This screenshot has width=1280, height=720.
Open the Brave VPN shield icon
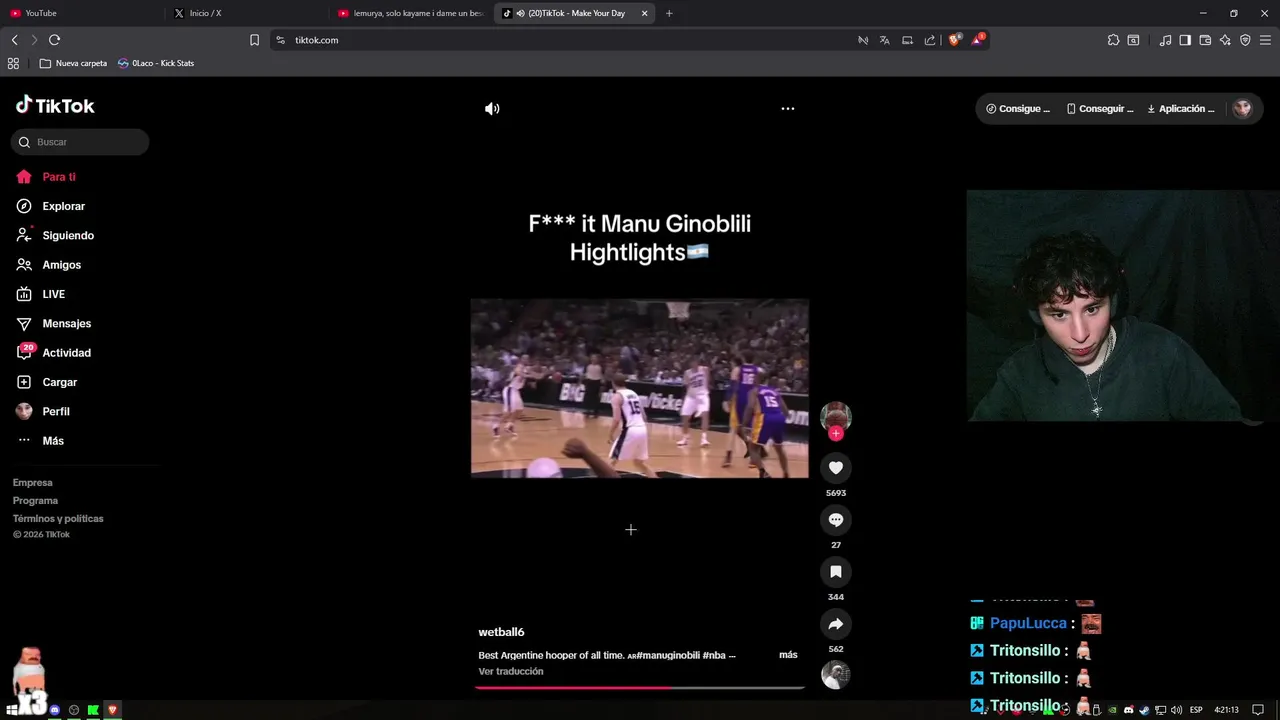tap(1245, 40)
